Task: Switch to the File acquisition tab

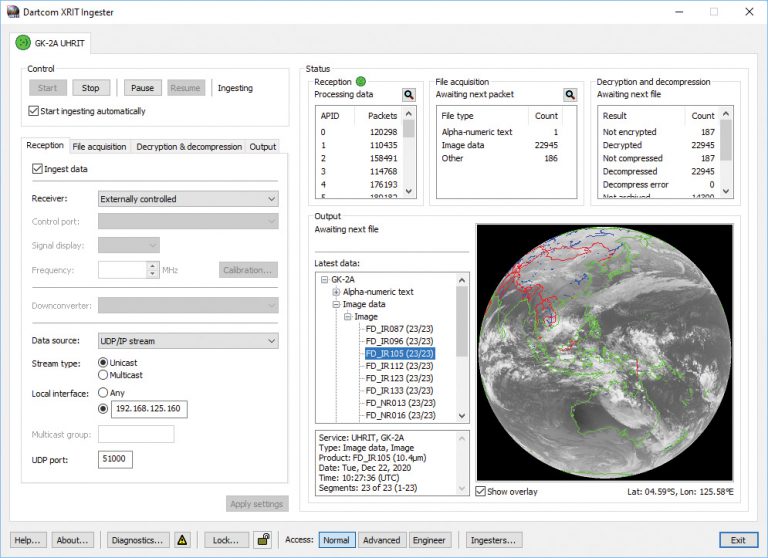Action: click(99, 146)
